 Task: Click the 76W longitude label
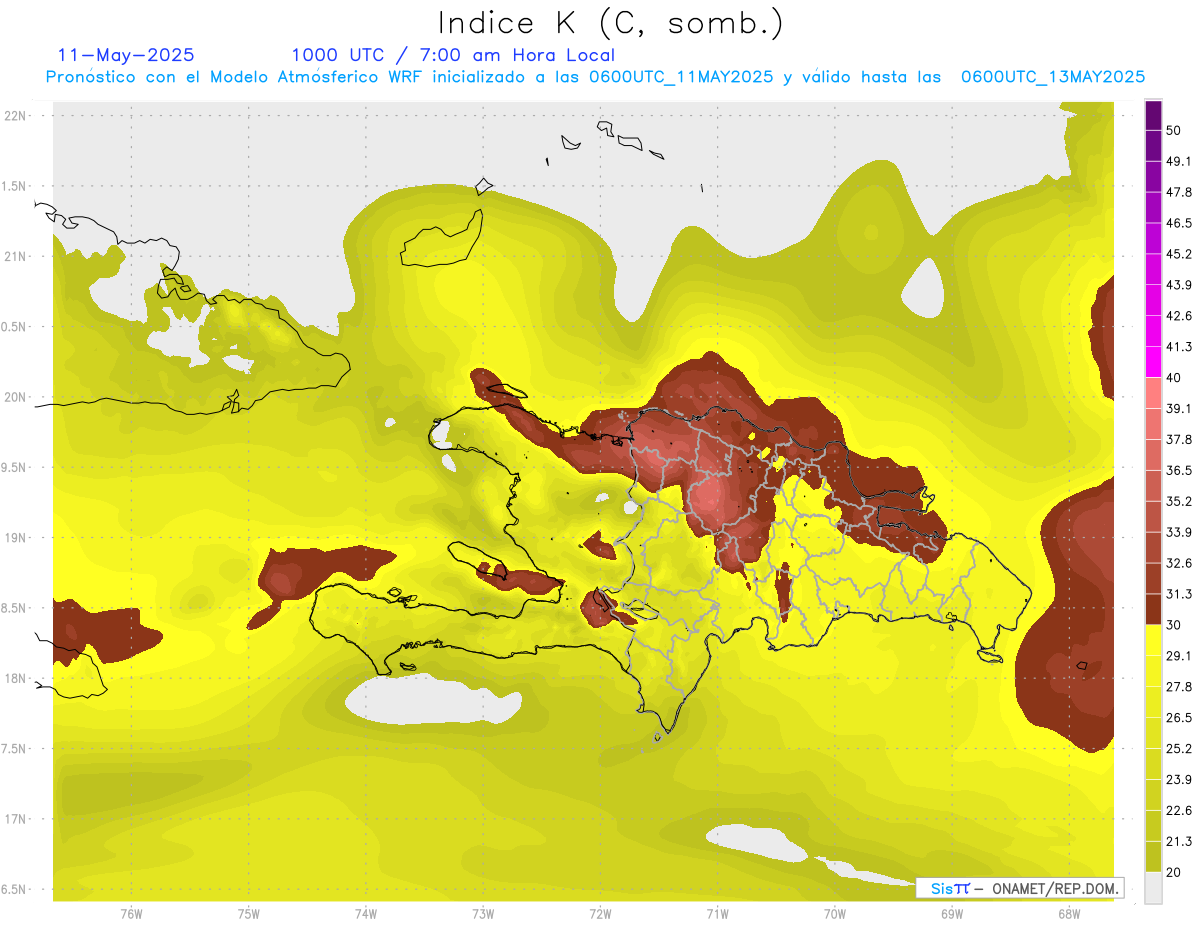[x=131, y=913]
